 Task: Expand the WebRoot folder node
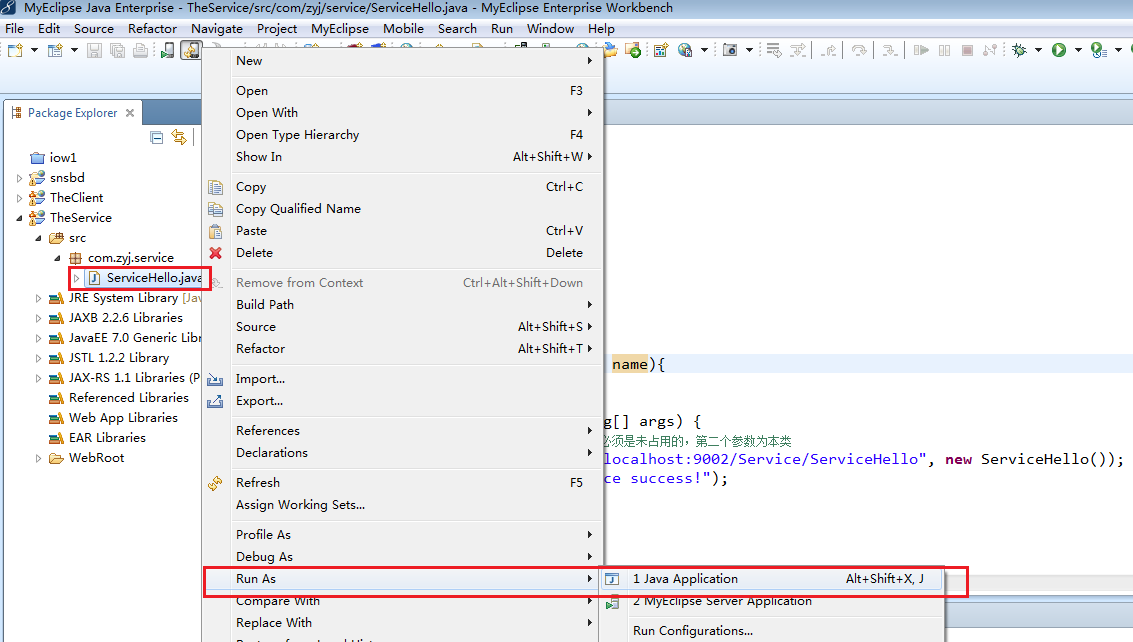tap(38, 458)
